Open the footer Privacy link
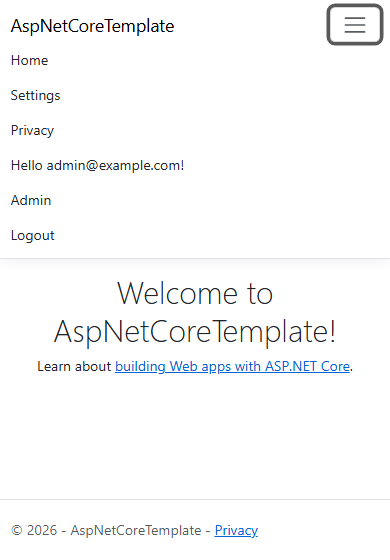 tap(236, 530)
